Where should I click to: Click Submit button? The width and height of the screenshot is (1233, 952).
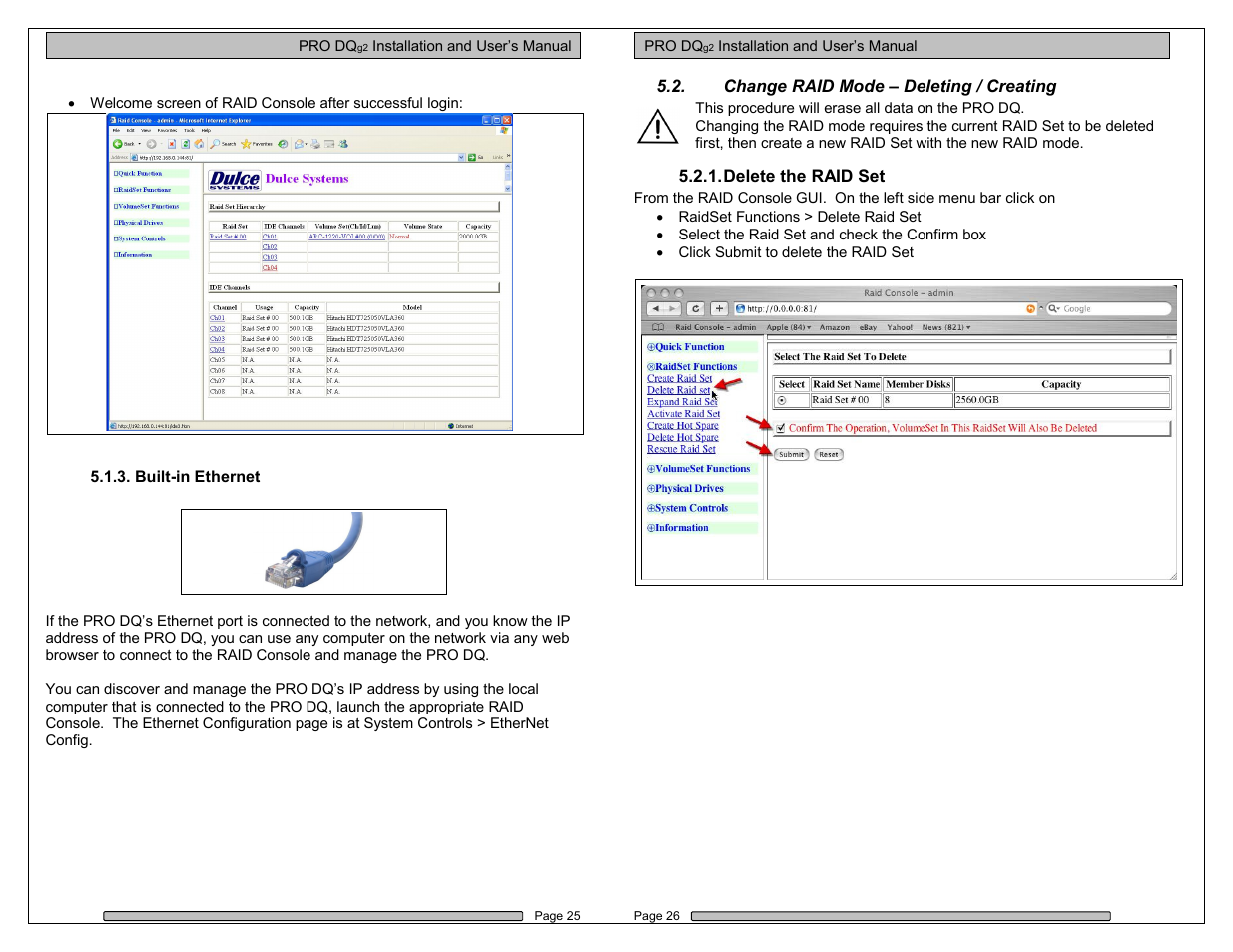[791, 455]
